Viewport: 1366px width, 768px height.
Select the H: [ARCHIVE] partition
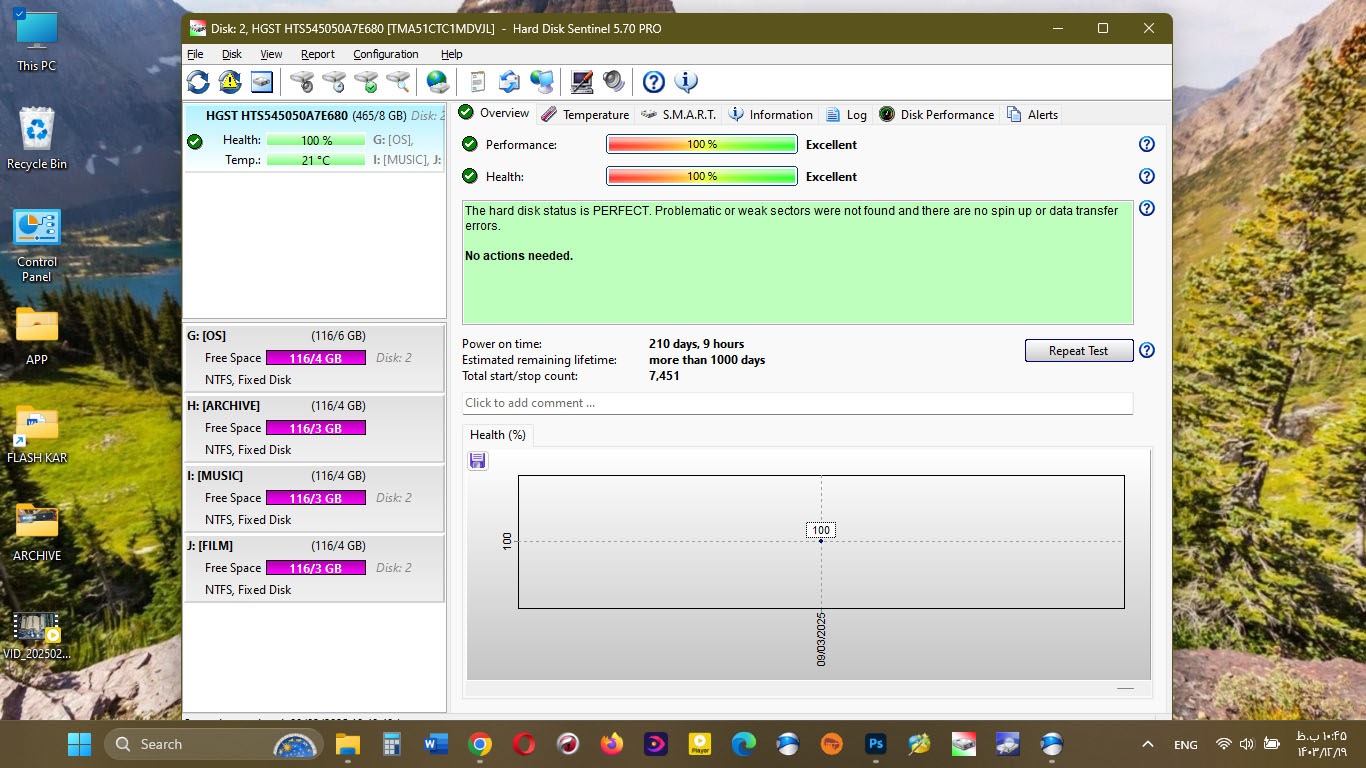point(314,427)
